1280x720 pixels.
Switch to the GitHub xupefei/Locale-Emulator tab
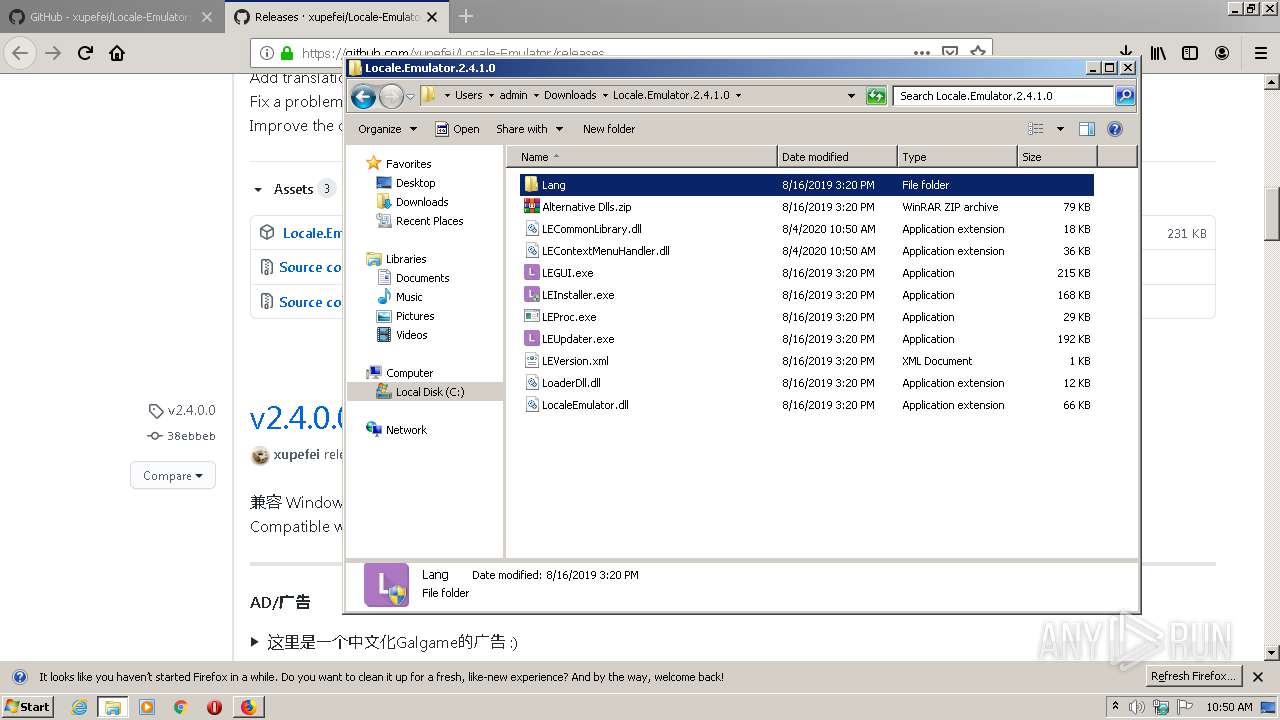[x=110, y=17]
